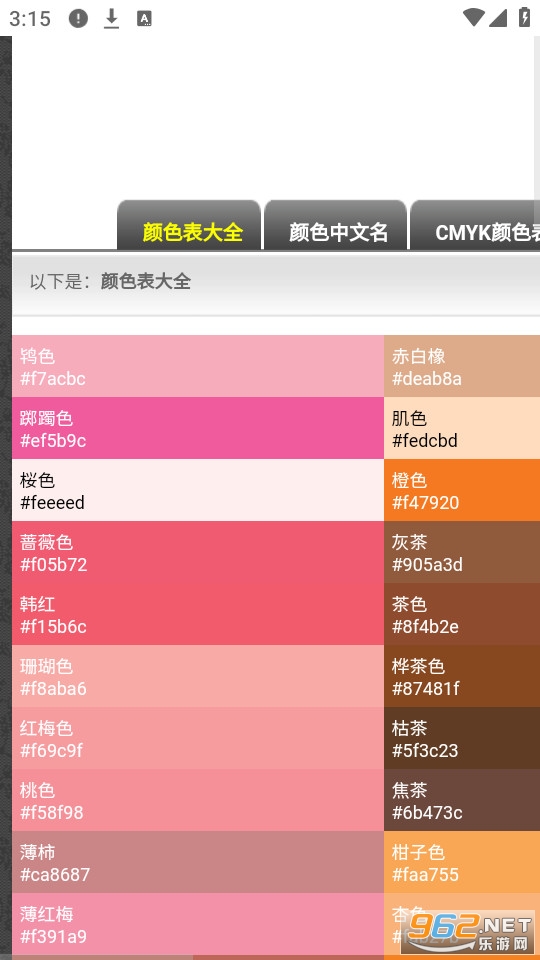The image size is (540, 960).
Task: Click the 以下是:颜色表大全 heading text
Action: click(x=110, y=282)
